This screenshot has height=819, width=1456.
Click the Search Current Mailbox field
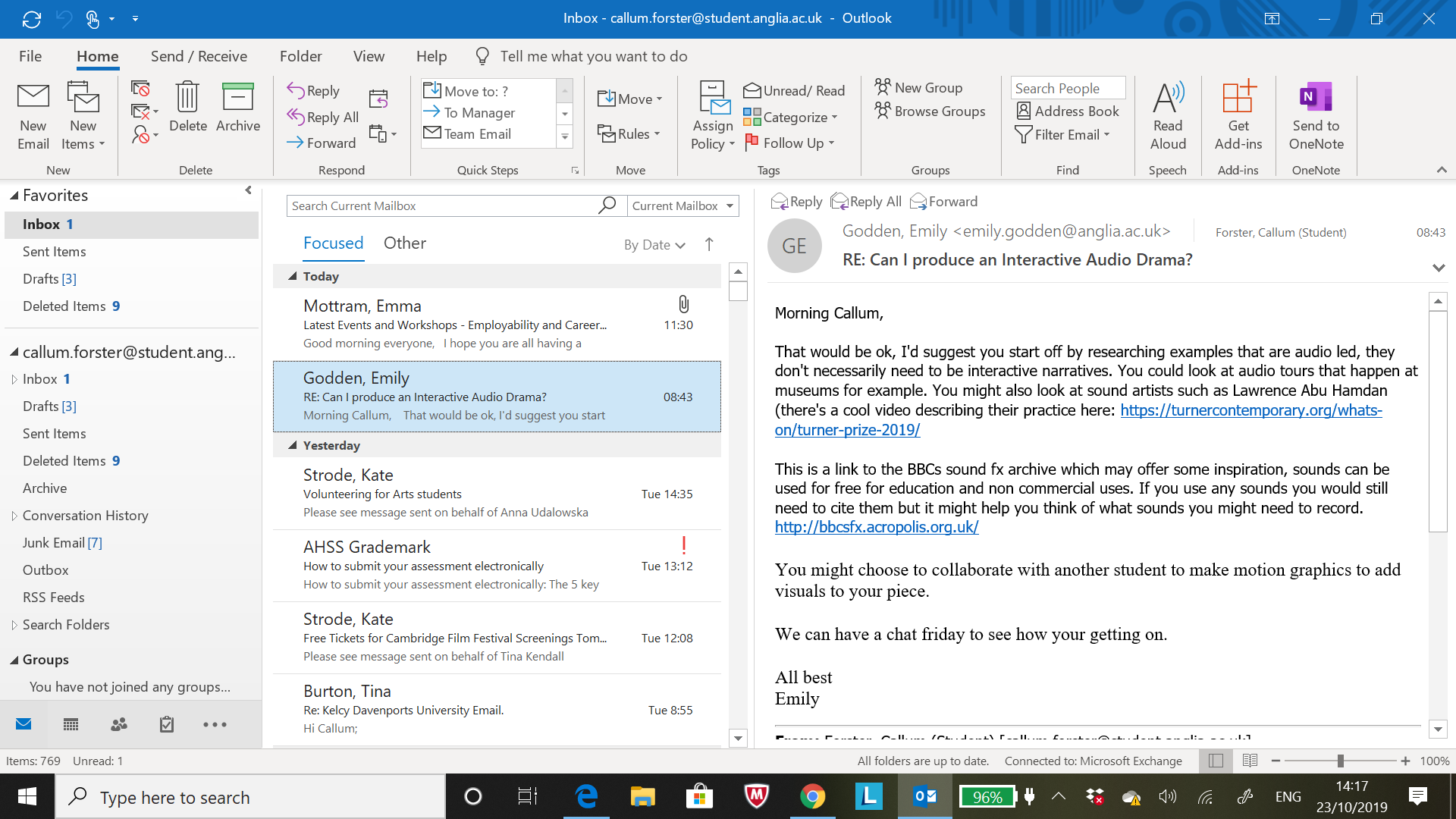coord(440,206)
